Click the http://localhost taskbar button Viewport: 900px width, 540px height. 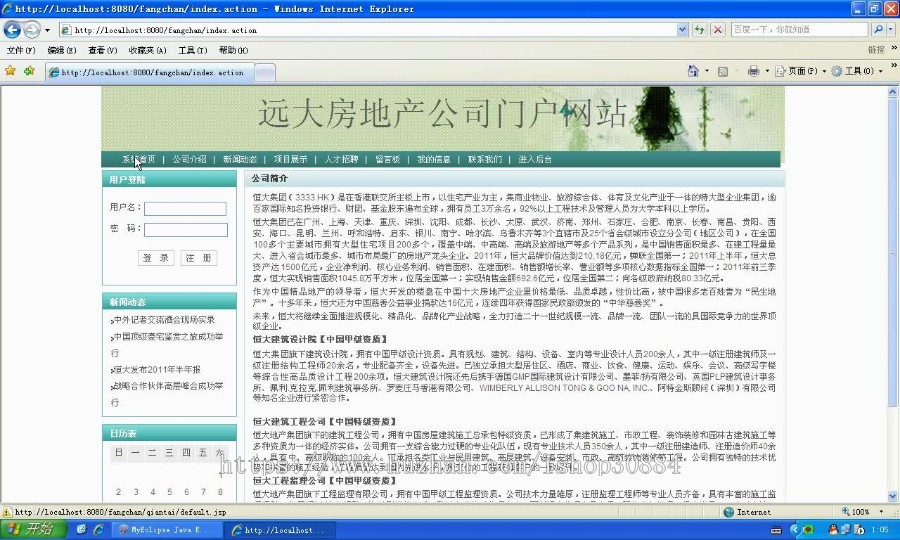point(278,530)
